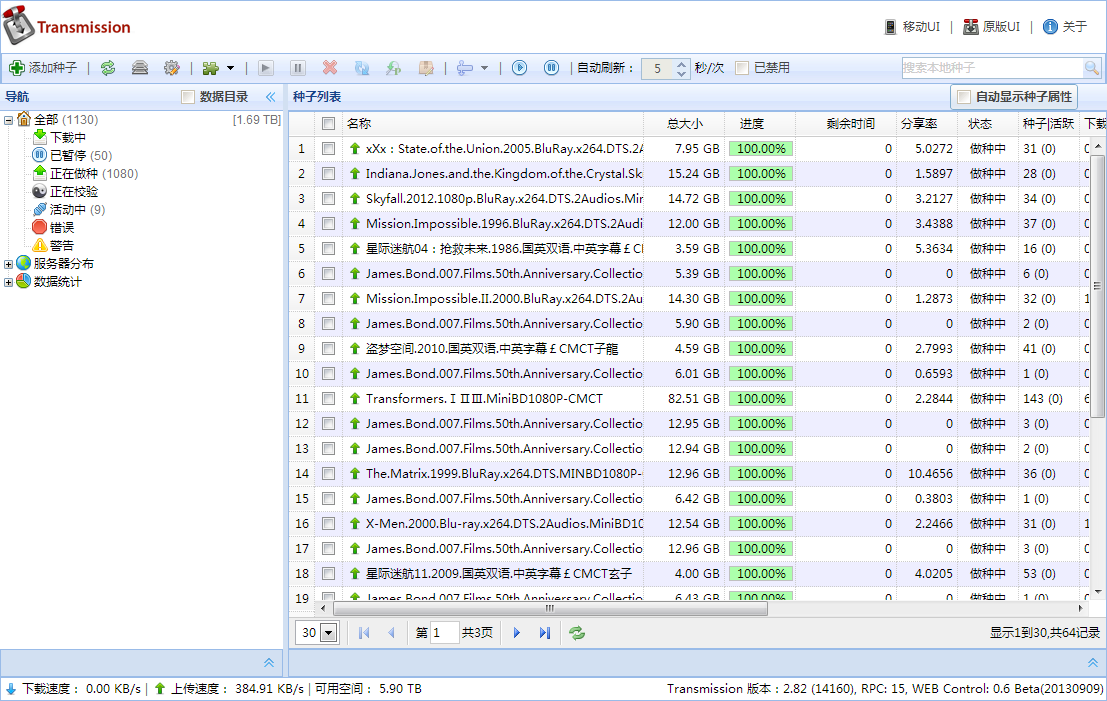Screen dimensions: 1107x701
Task: Click the horizontal scrollbar of torrent list
Action: pos(551,608)
